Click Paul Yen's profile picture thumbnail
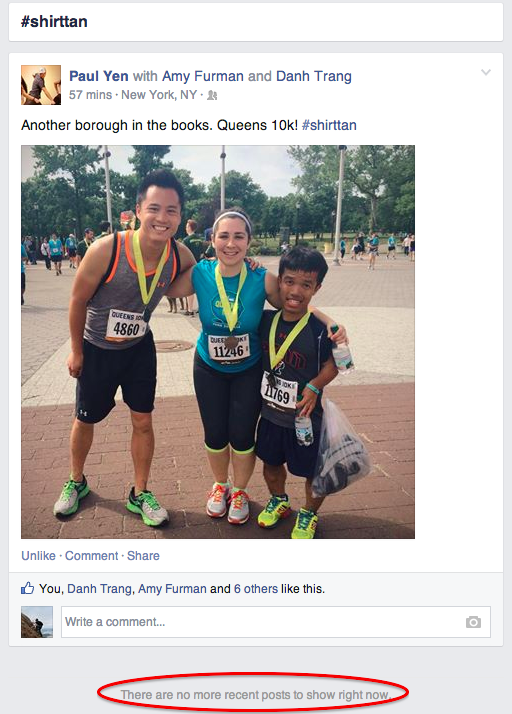This screenshot has height=714, width=512. tap(41, 85)
